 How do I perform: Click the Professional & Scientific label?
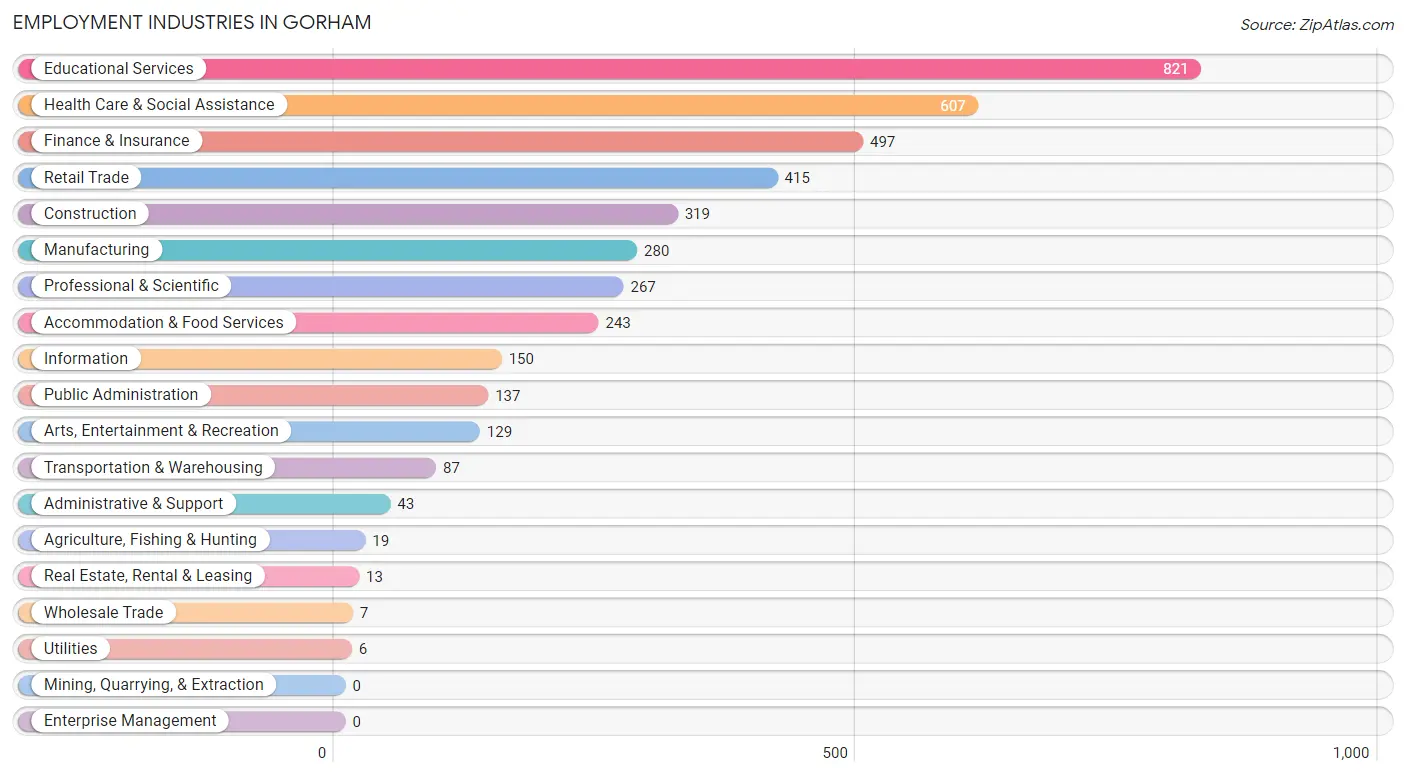(131, 286)
